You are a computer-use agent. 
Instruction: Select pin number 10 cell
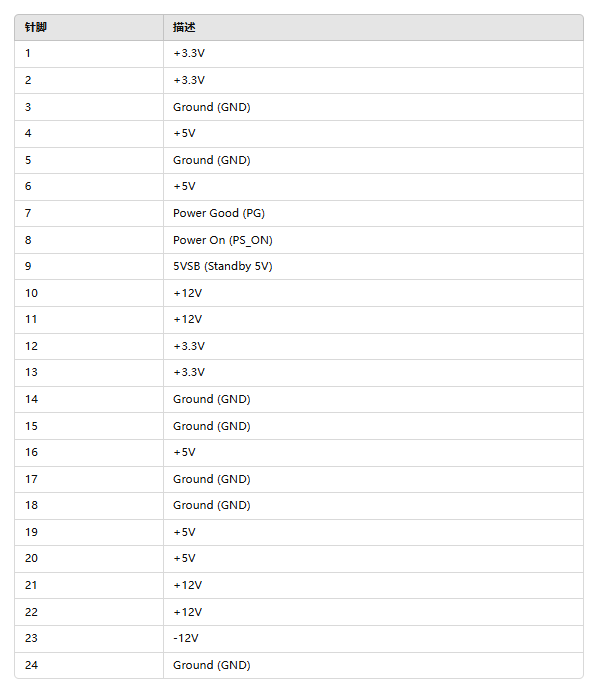click(x=89, y=293)
